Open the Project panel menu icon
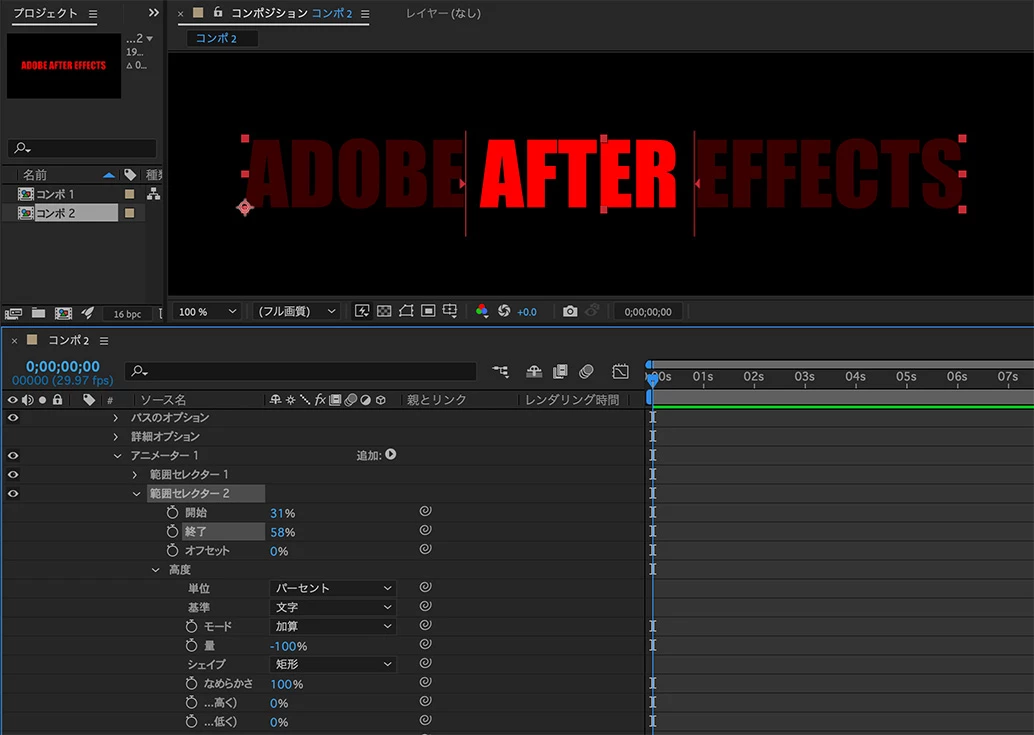The image size is (1034, 735). click(93, 14)
